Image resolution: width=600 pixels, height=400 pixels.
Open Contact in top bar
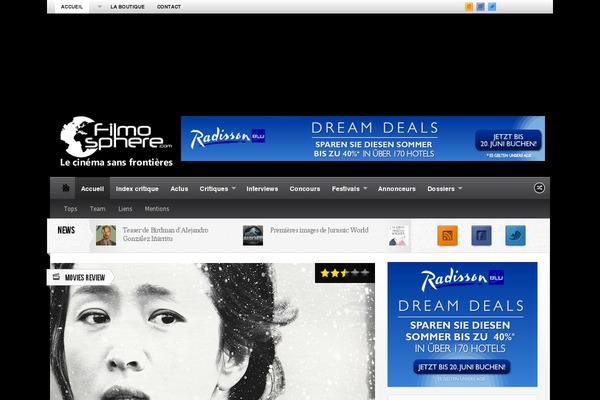169,7
